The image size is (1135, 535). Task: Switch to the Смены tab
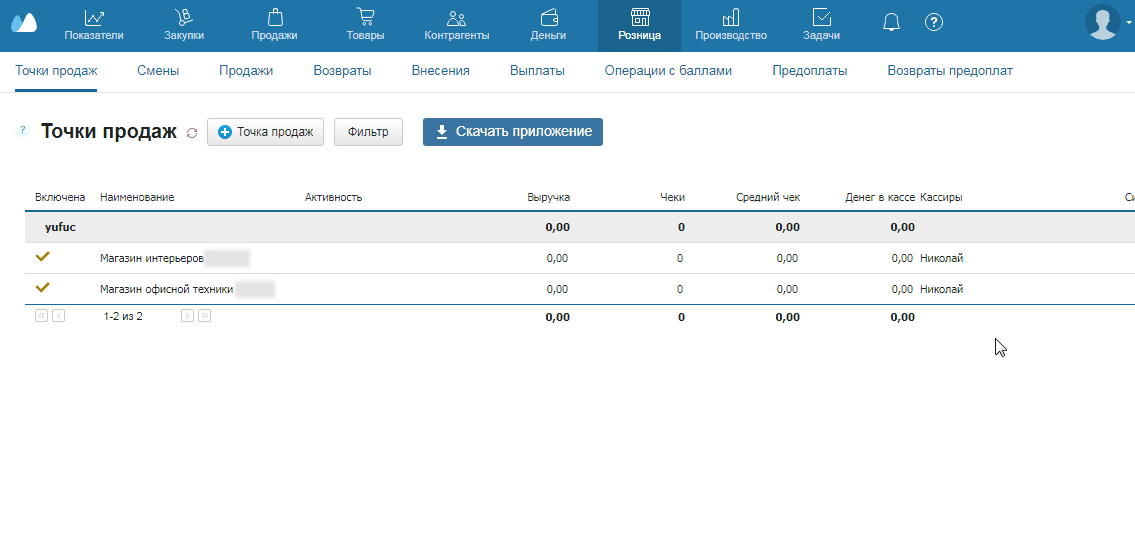coord(158,71)
